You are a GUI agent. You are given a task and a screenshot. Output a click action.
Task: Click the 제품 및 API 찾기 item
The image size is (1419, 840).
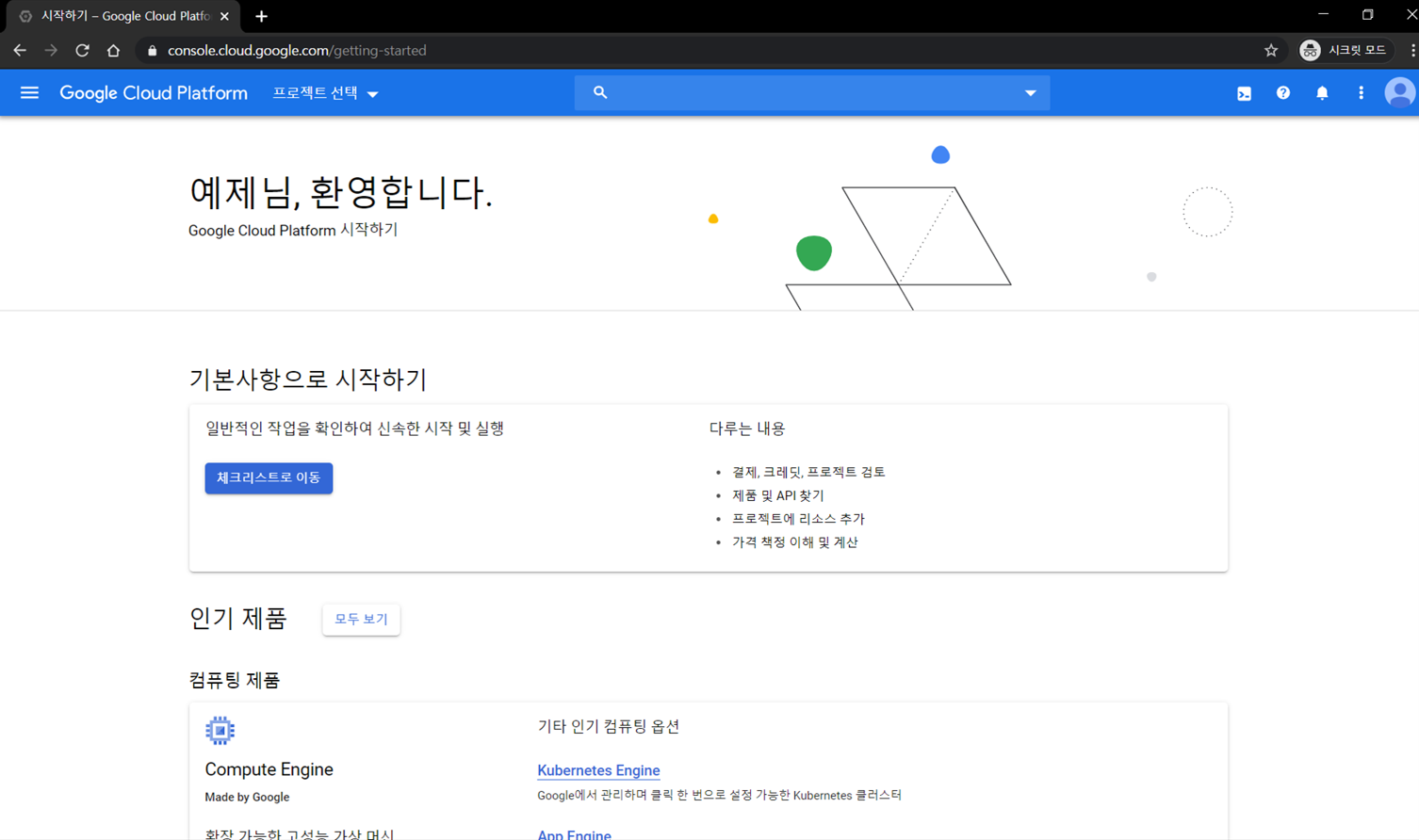click(777, 495)
